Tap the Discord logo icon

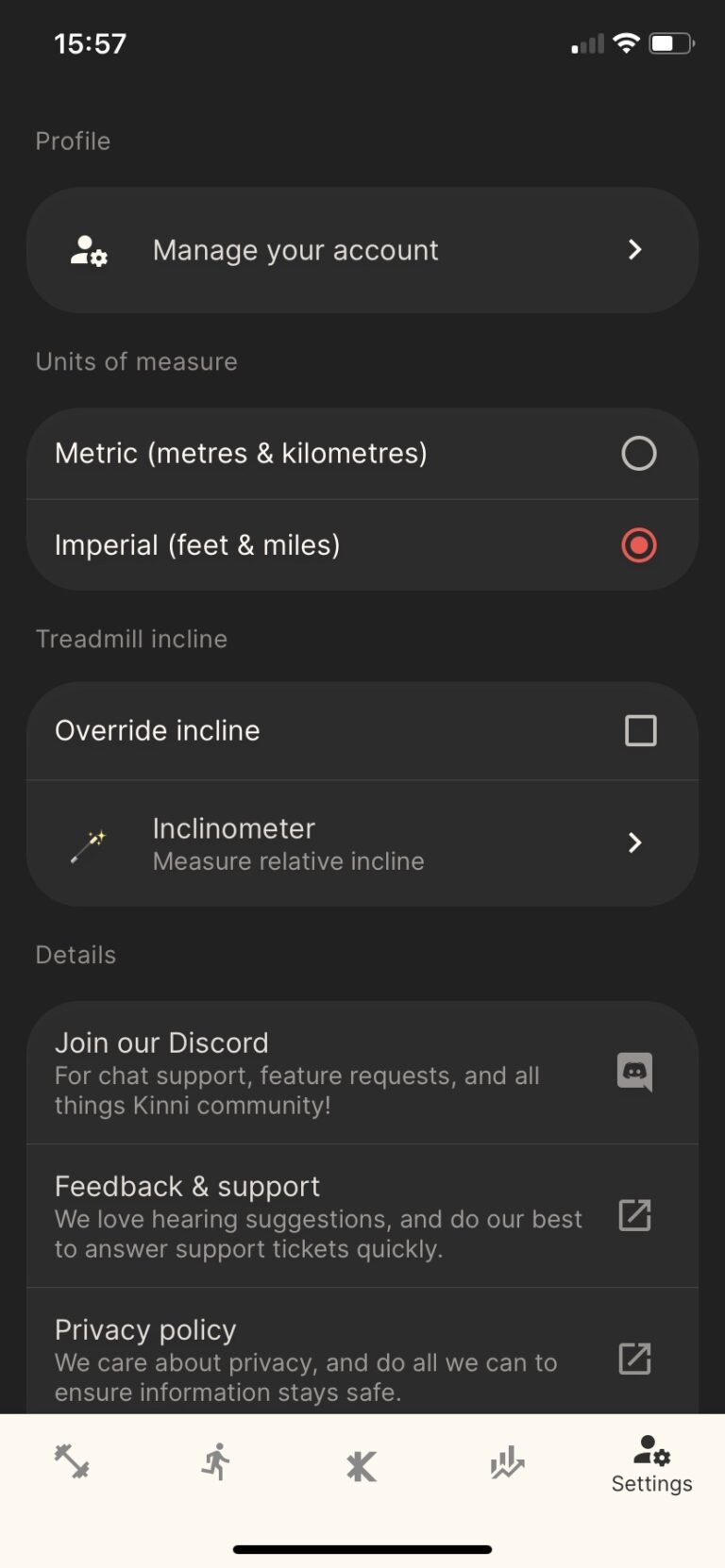pyautogui.click(x=634, y=1072)
